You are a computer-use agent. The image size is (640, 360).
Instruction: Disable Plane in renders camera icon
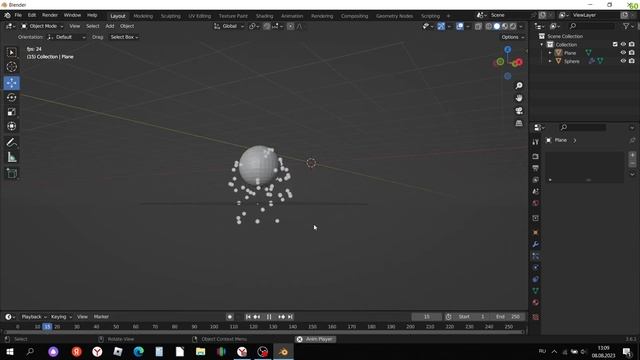(631, 53)
